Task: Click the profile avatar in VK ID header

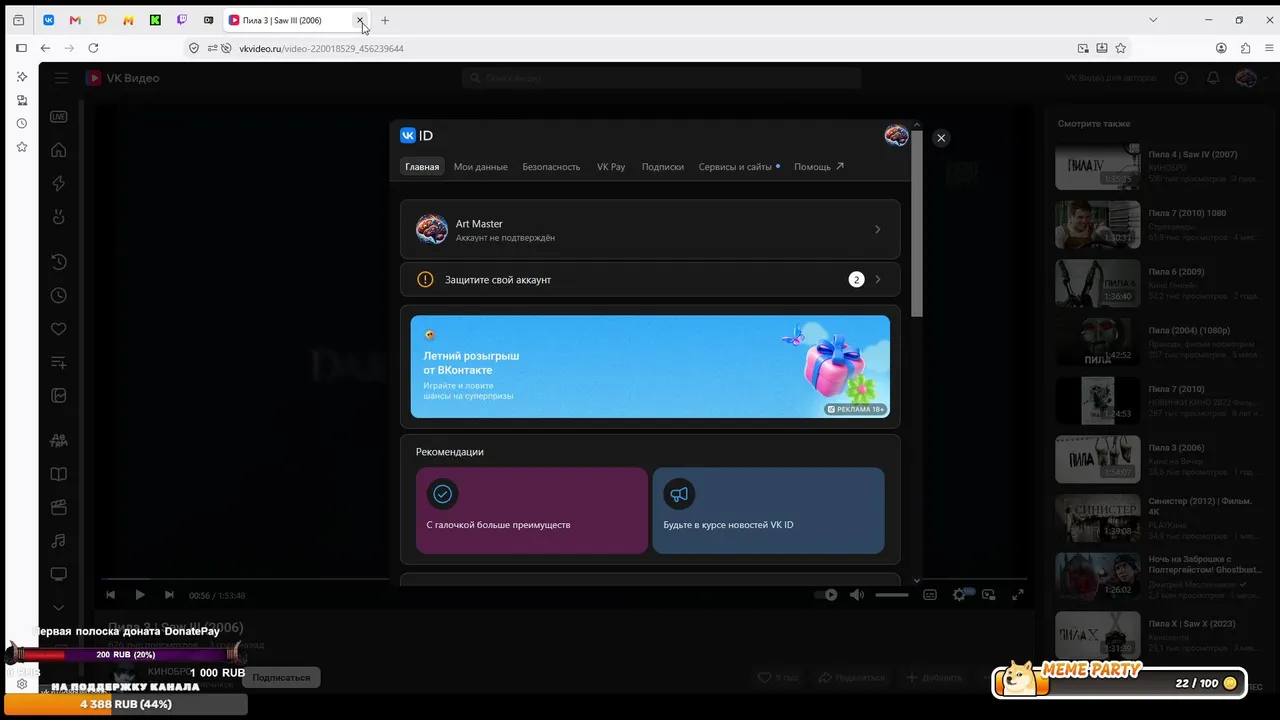Action: pos(896,136)
